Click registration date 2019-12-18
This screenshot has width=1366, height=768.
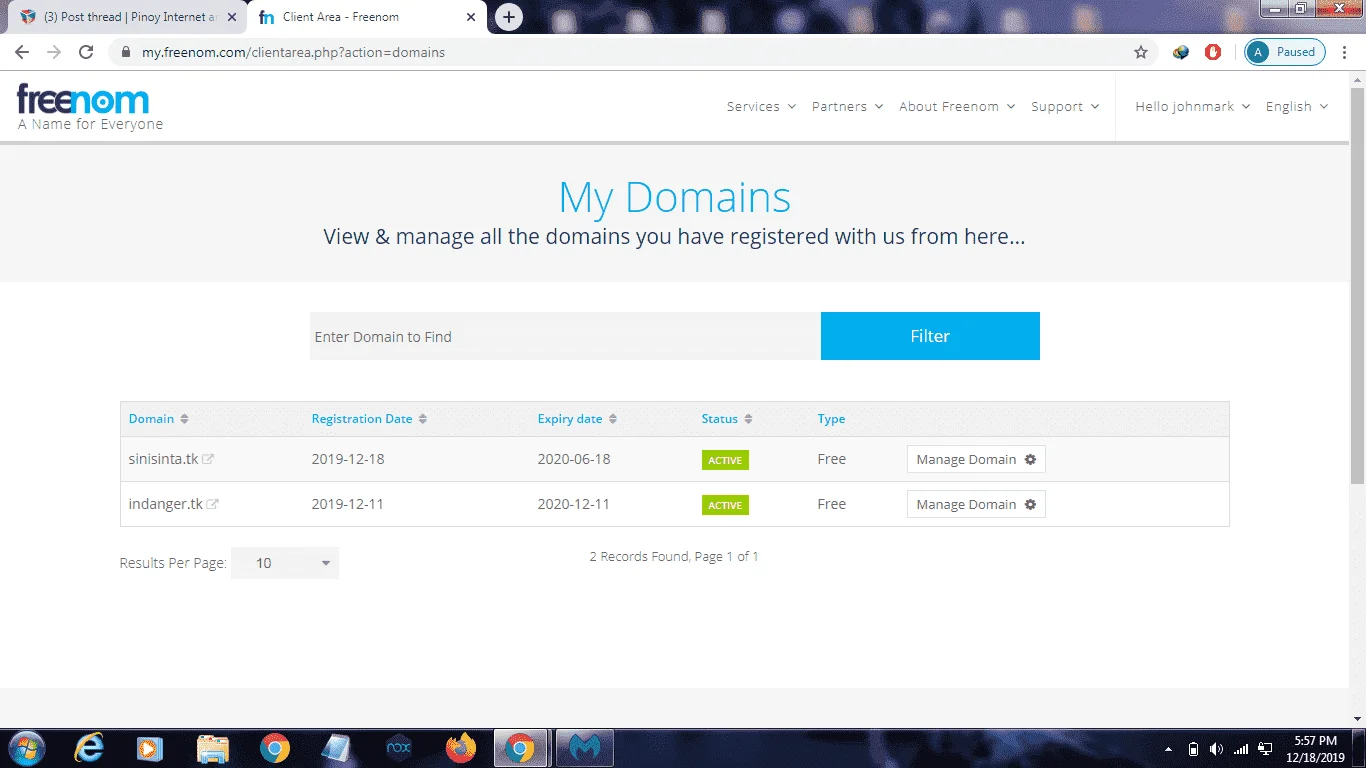point(348,460)
